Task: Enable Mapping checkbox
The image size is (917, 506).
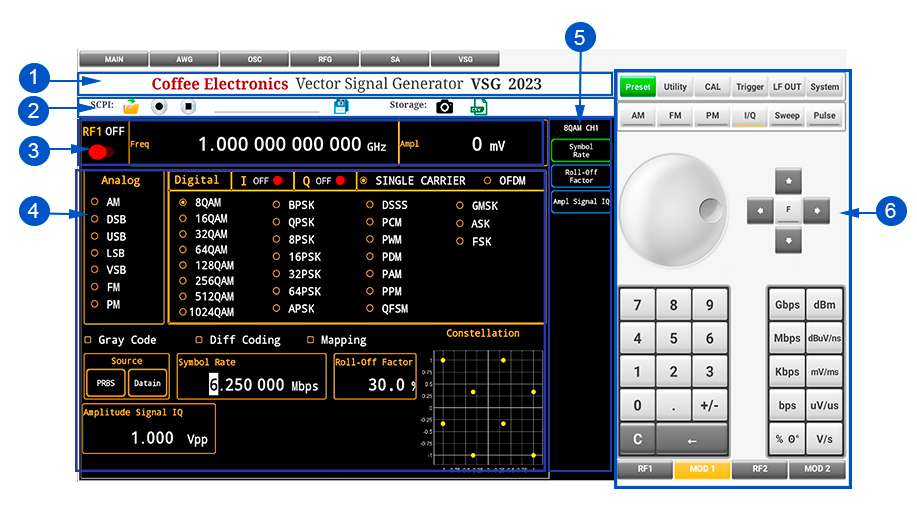Action: coord(311,340)
